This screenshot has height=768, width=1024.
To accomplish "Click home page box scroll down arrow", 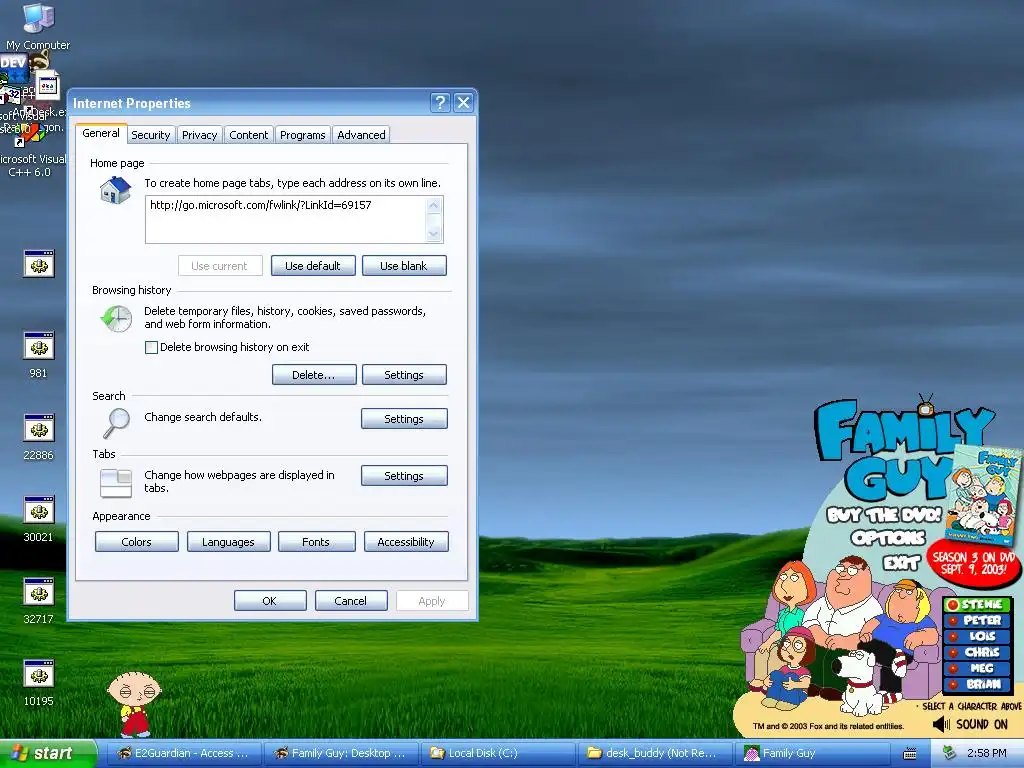I will click(x=434, y=234).
